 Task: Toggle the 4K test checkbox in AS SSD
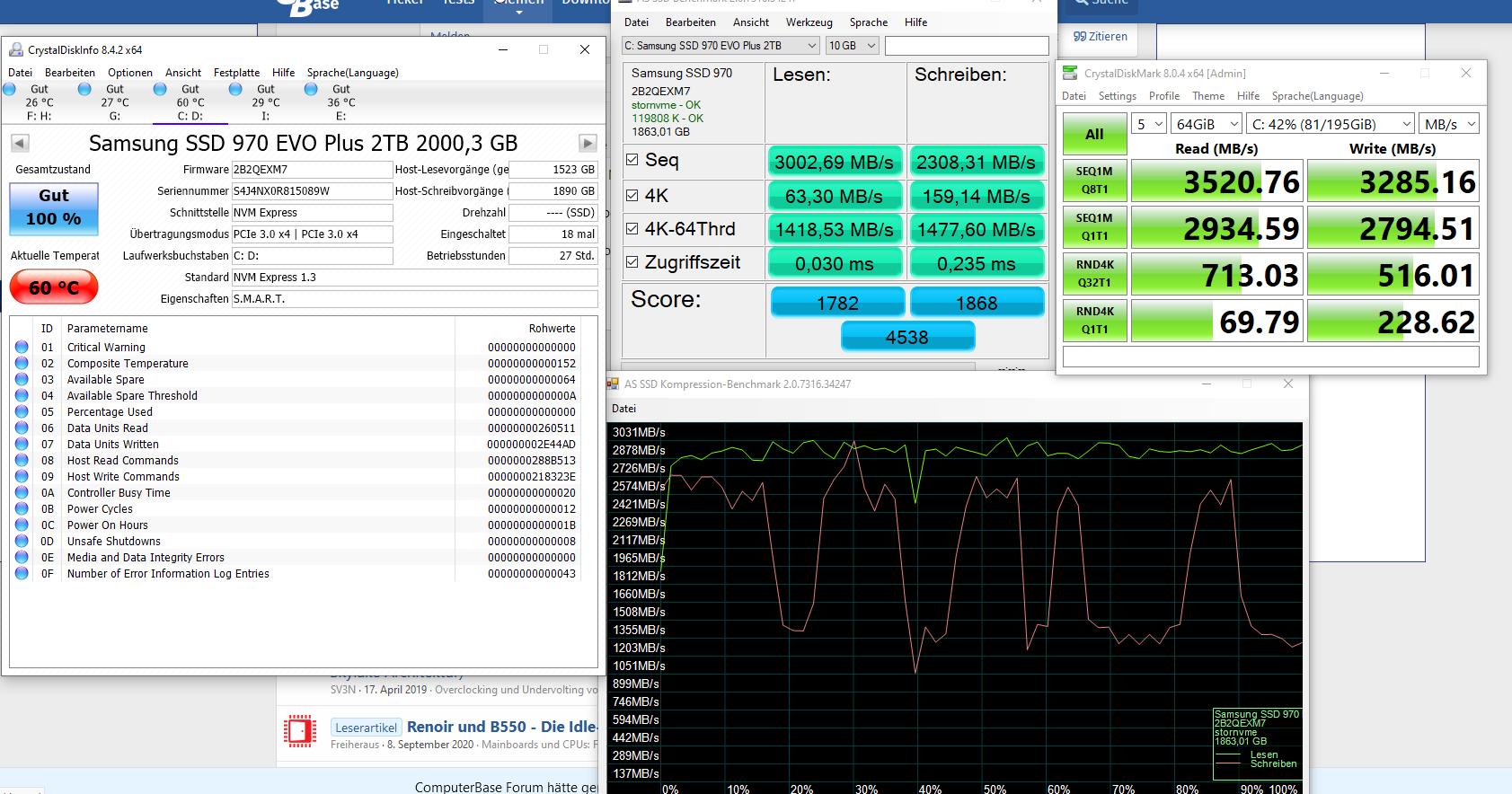(632, 195)
